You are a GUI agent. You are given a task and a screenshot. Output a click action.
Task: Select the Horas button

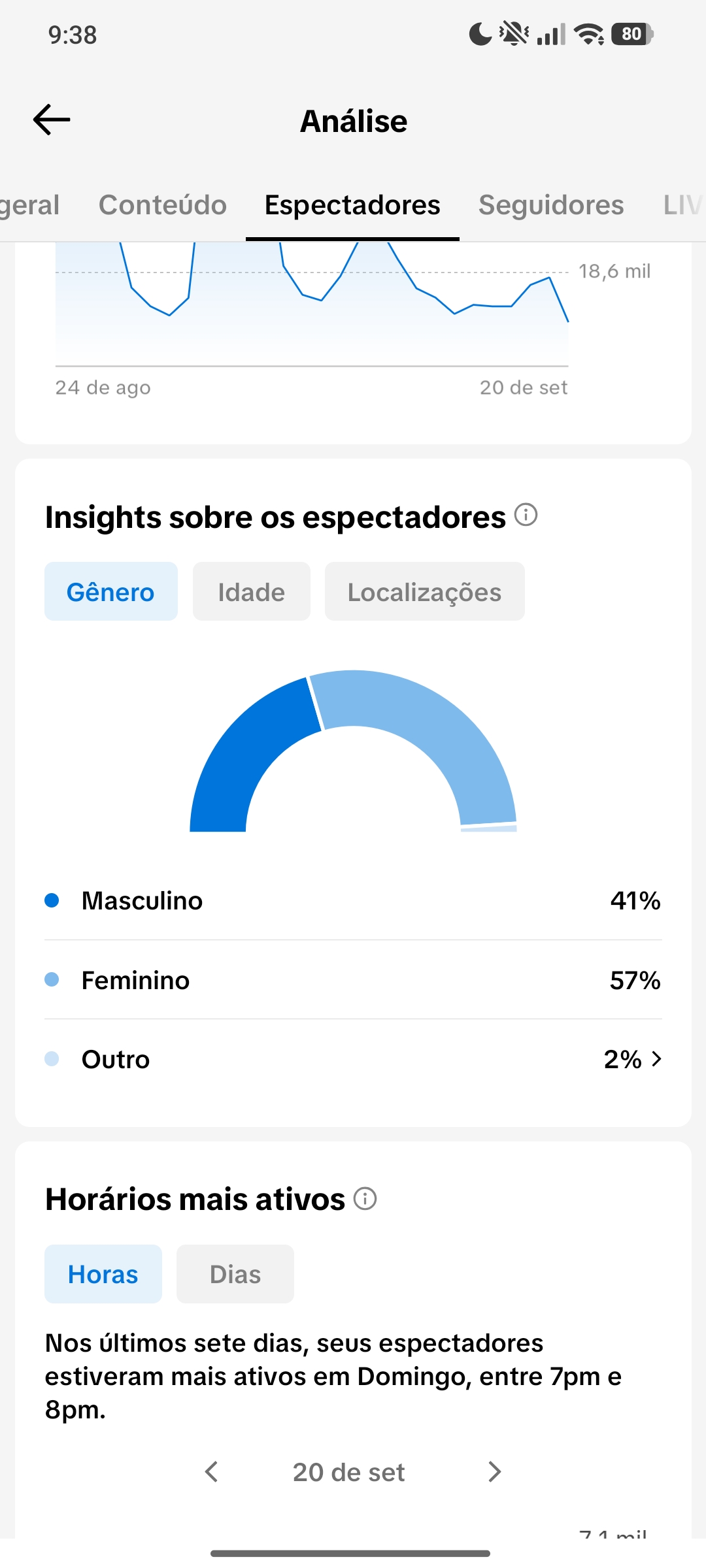pyautogui.click(x=103, y=1274)
